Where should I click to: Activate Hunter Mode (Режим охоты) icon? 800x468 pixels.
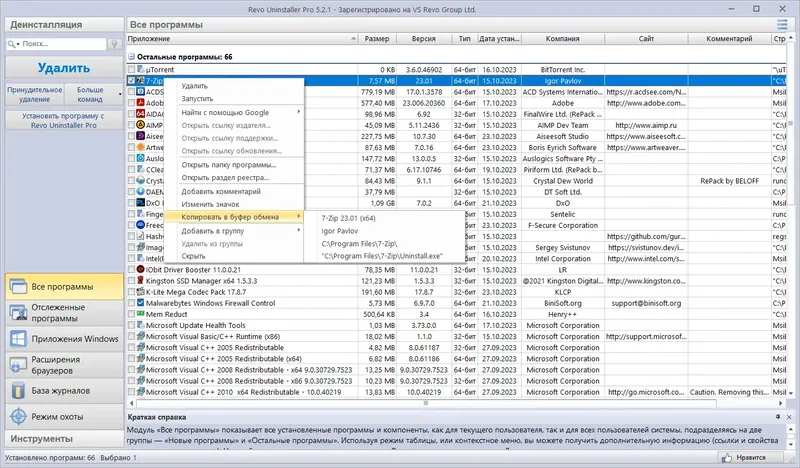[18, 416]
